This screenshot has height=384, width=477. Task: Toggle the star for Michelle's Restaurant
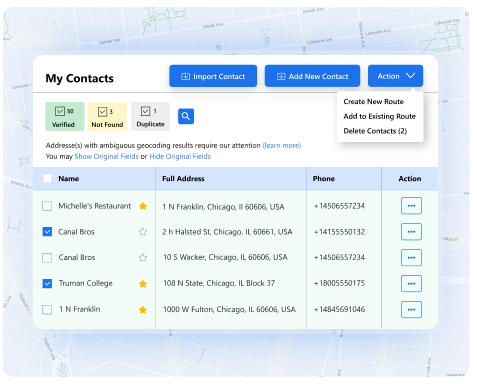[x=143, y=206]
